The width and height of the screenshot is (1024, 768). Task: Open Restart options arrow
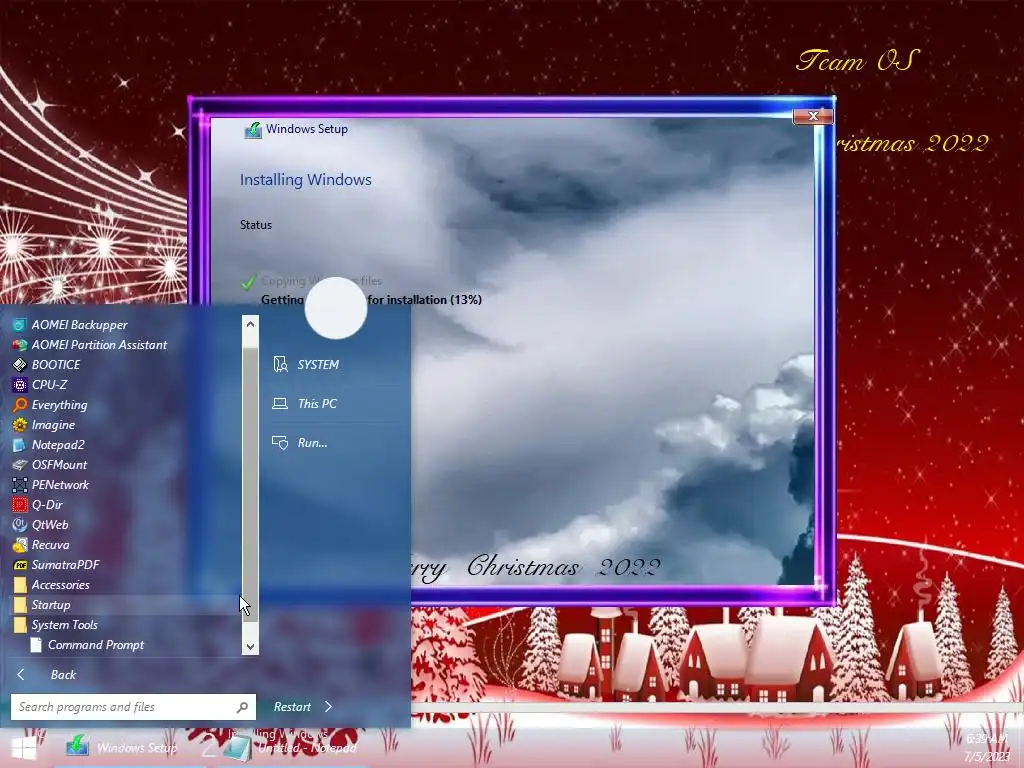point(328,707)
